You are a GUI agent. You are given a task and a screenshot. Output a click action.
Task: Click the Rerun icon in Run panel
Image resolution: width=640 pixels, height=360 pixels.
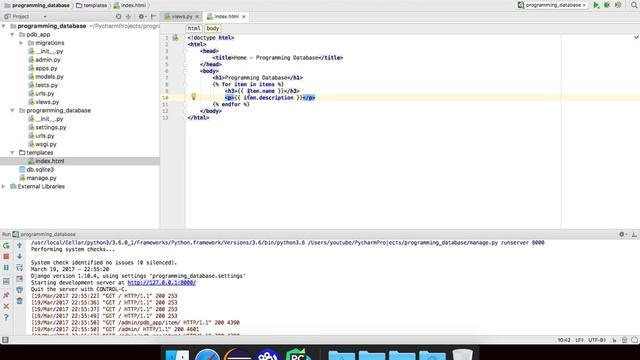pos(6,246)
